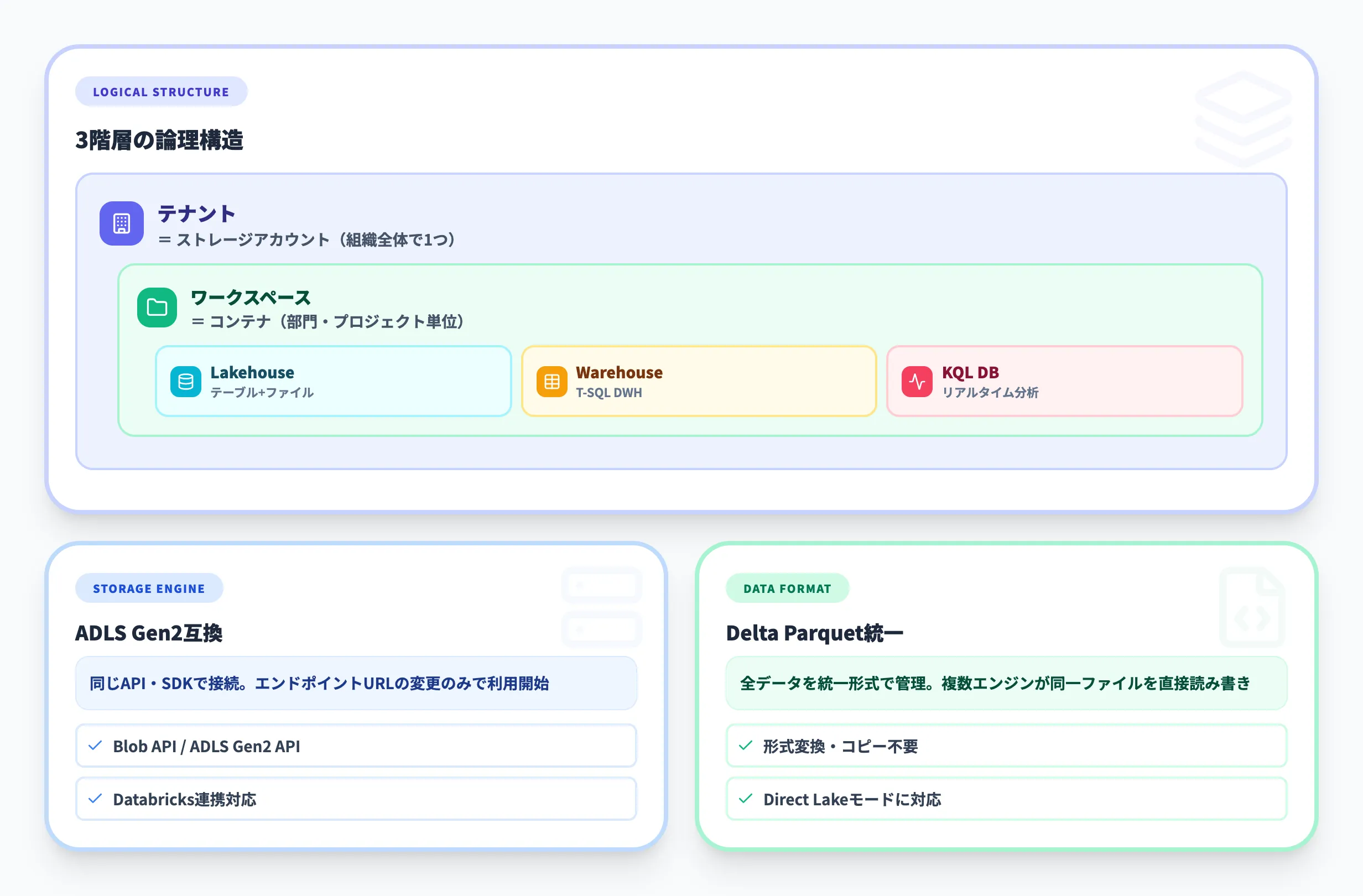Click the purple tenant building icon
Image resolution: width=1363 pixels, height=896 pixels.
point(121,223)
